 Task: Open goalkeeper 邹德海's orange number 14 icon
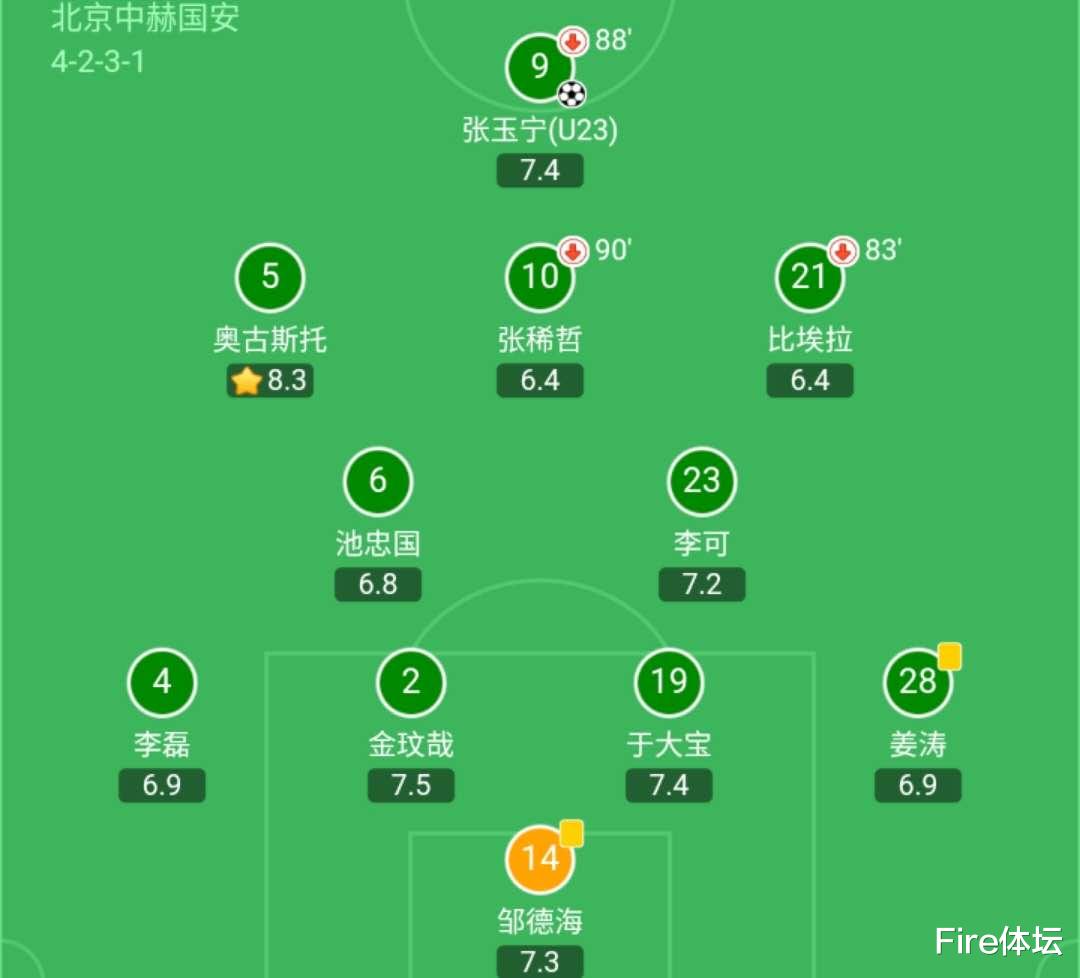click(x=540, y=859)
